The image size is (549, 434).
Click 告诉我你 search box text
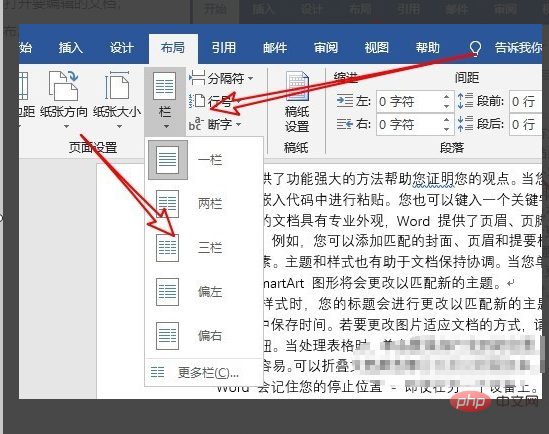518,48
